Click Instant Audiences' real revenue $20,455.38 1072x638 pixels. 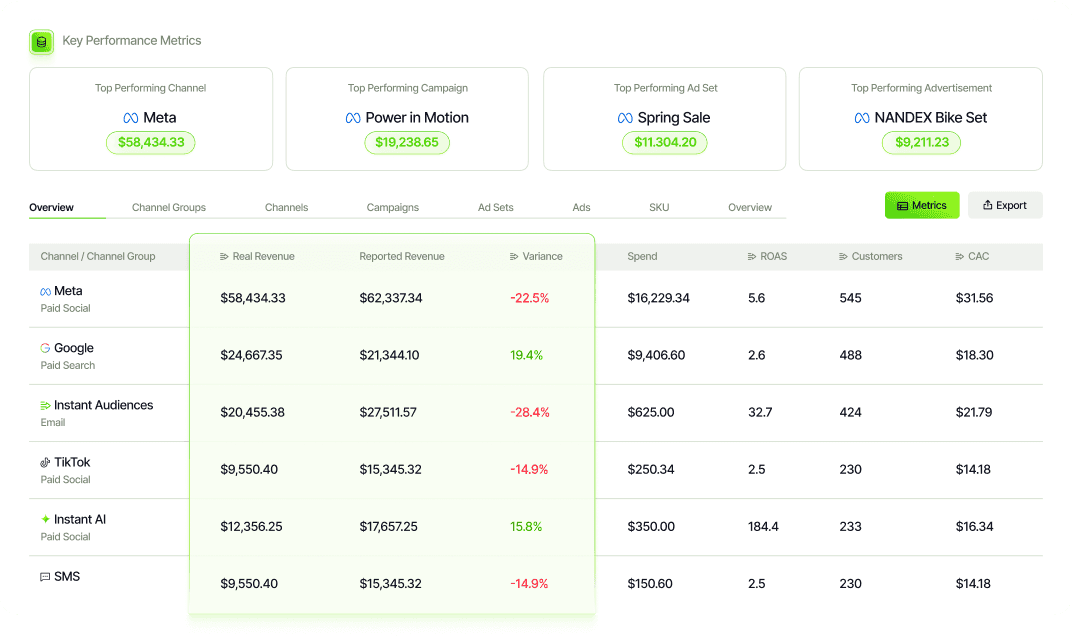point(252,412)
